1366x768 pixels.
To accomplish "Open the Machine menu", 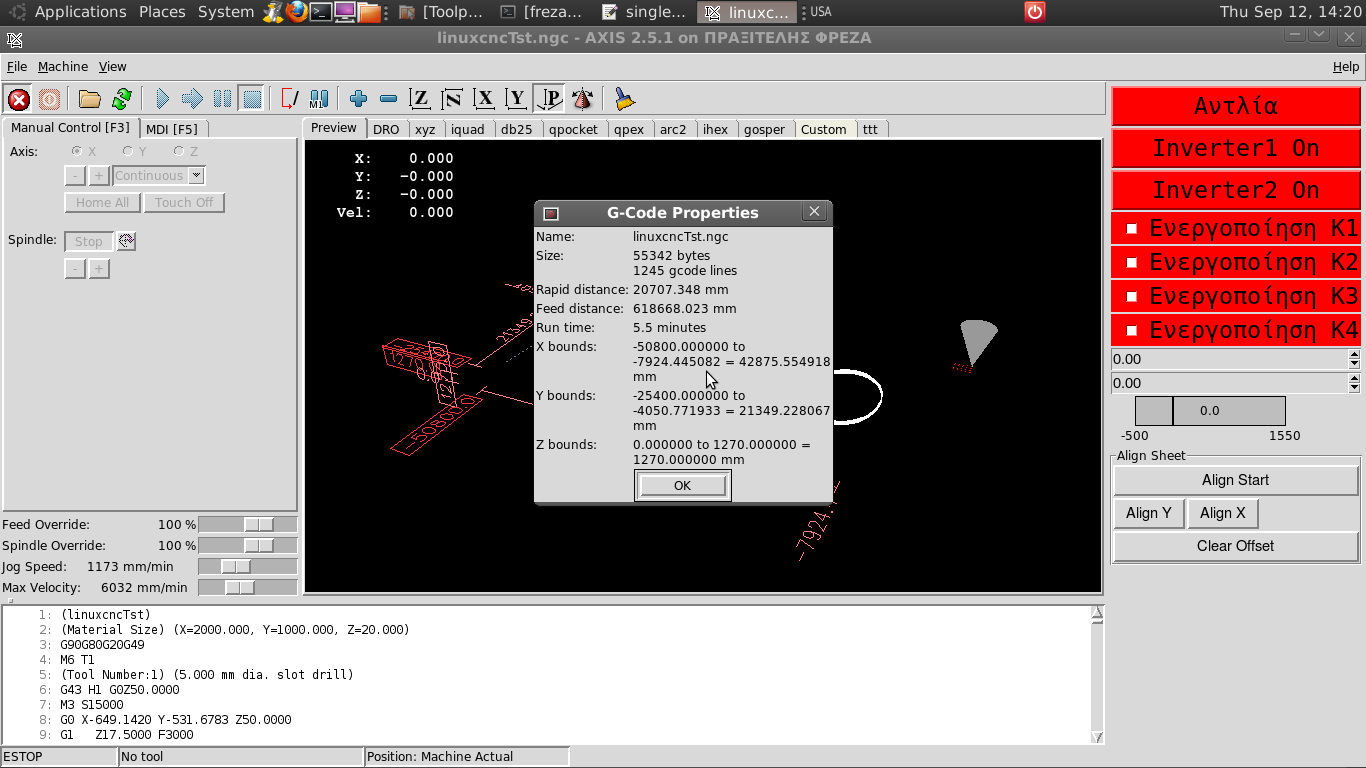I will [63, 66].
